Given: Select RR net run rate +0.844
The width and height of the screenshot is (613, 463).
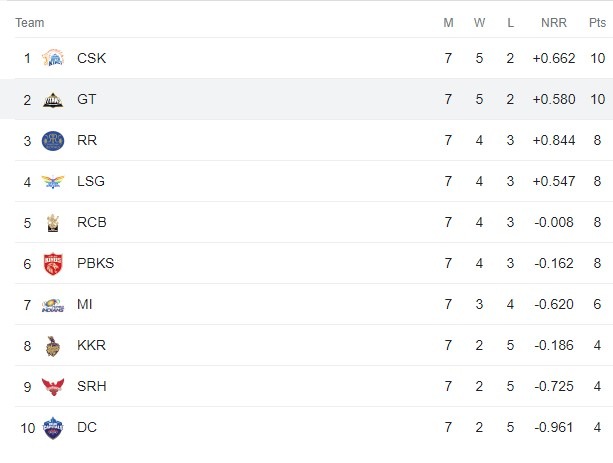Looking at the screenshot, I should click(554, 140).
